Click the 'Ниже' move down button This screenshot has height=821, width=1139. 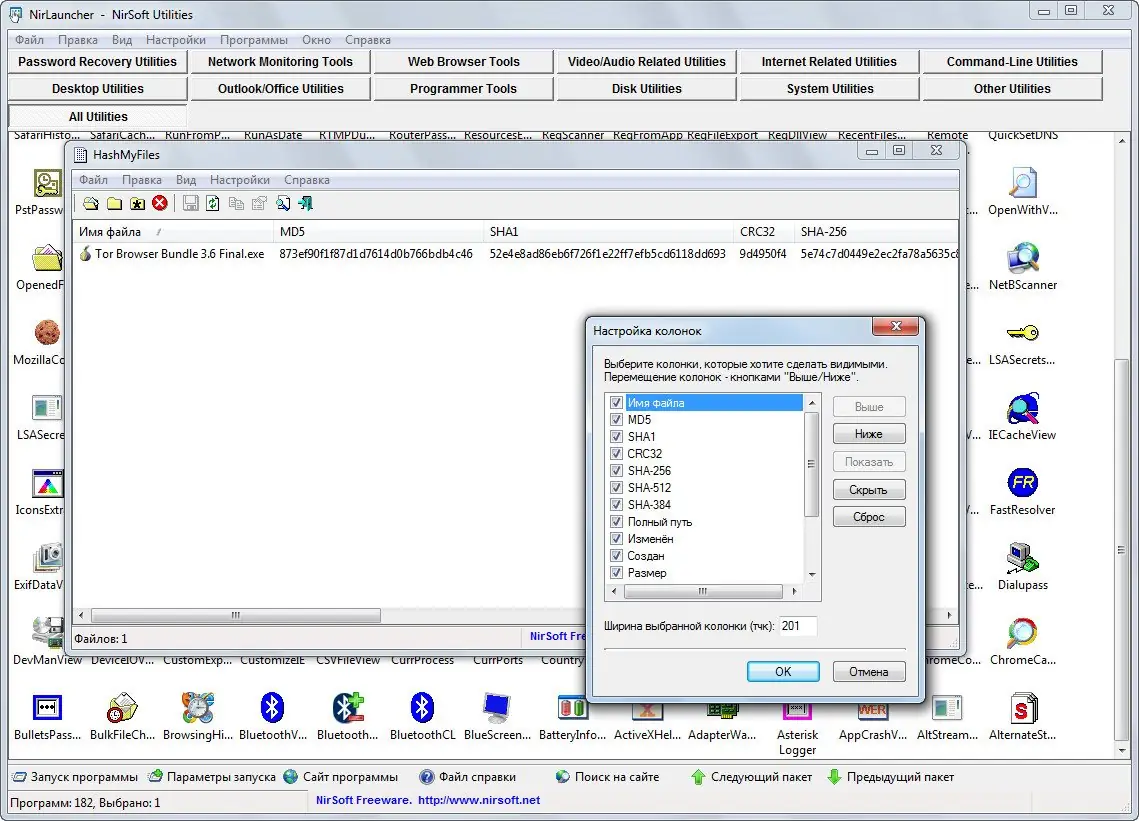(869, 434)
